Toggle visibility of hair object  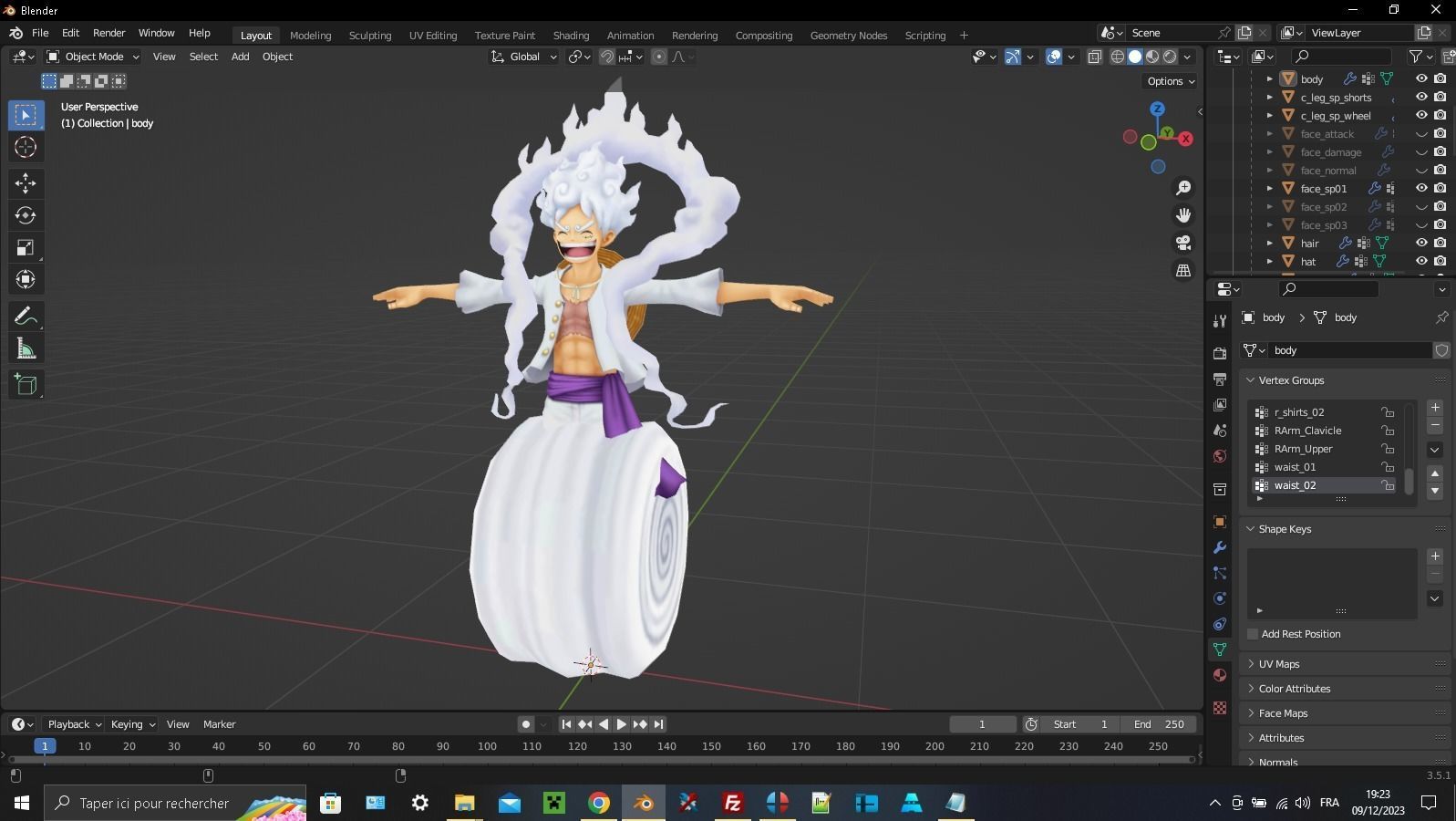1421,243
